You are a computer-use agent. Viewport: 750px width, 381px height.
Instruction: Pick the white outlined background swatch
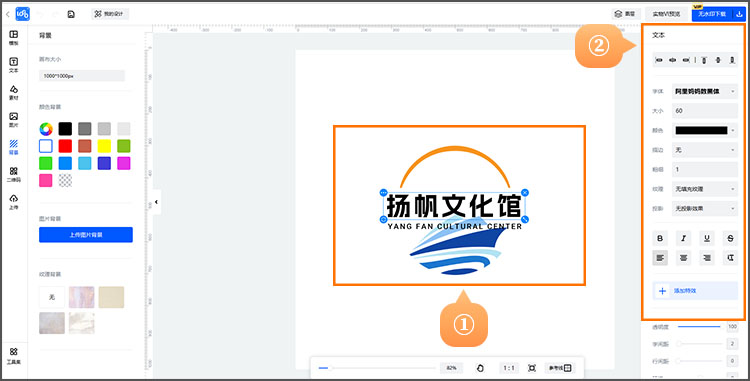[x=46, y=146]
